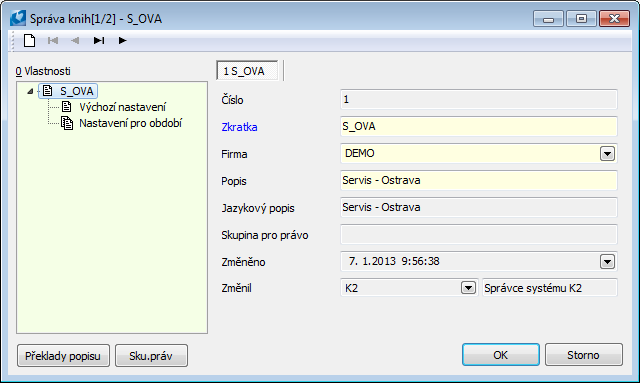This screenshot has width=640, height=383.
Task: Select Nastavení pro období tree item
Action: pyautogui.click(x=130, y=123)
